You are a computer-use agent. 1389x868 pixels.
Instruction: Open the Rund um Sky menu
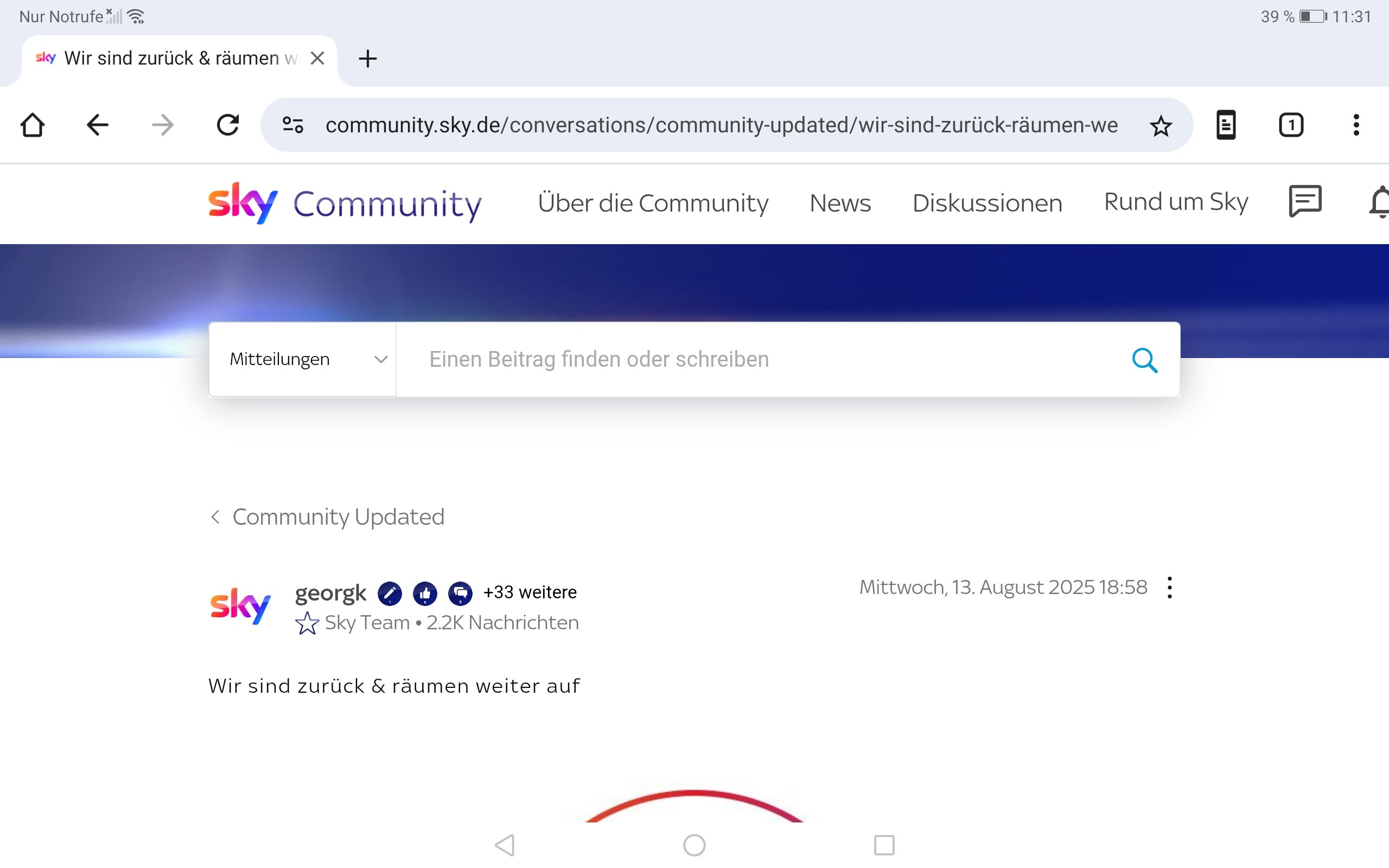coord(1176,202)
